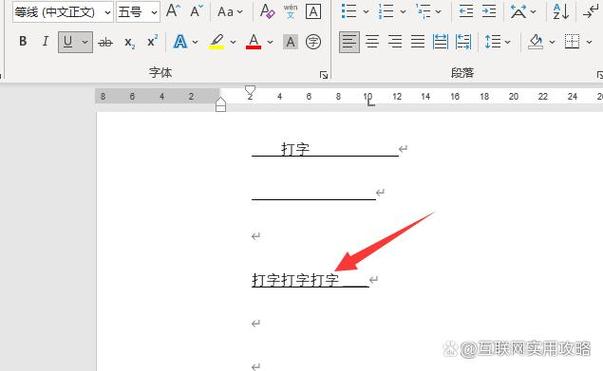The width and height of the screenshot is (603, 371).
Task: Clear all formatting icon
Action: pyautogui.click(x=267, y=11)
